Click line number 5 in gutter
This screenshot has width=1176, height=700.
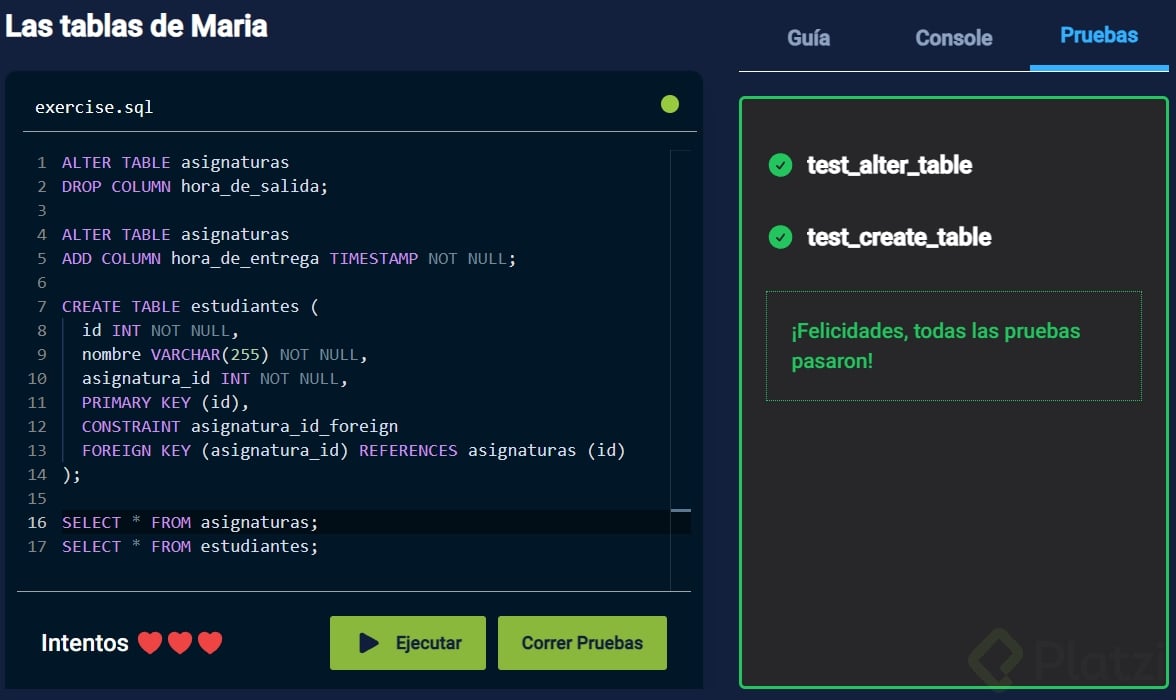[41, 258]
